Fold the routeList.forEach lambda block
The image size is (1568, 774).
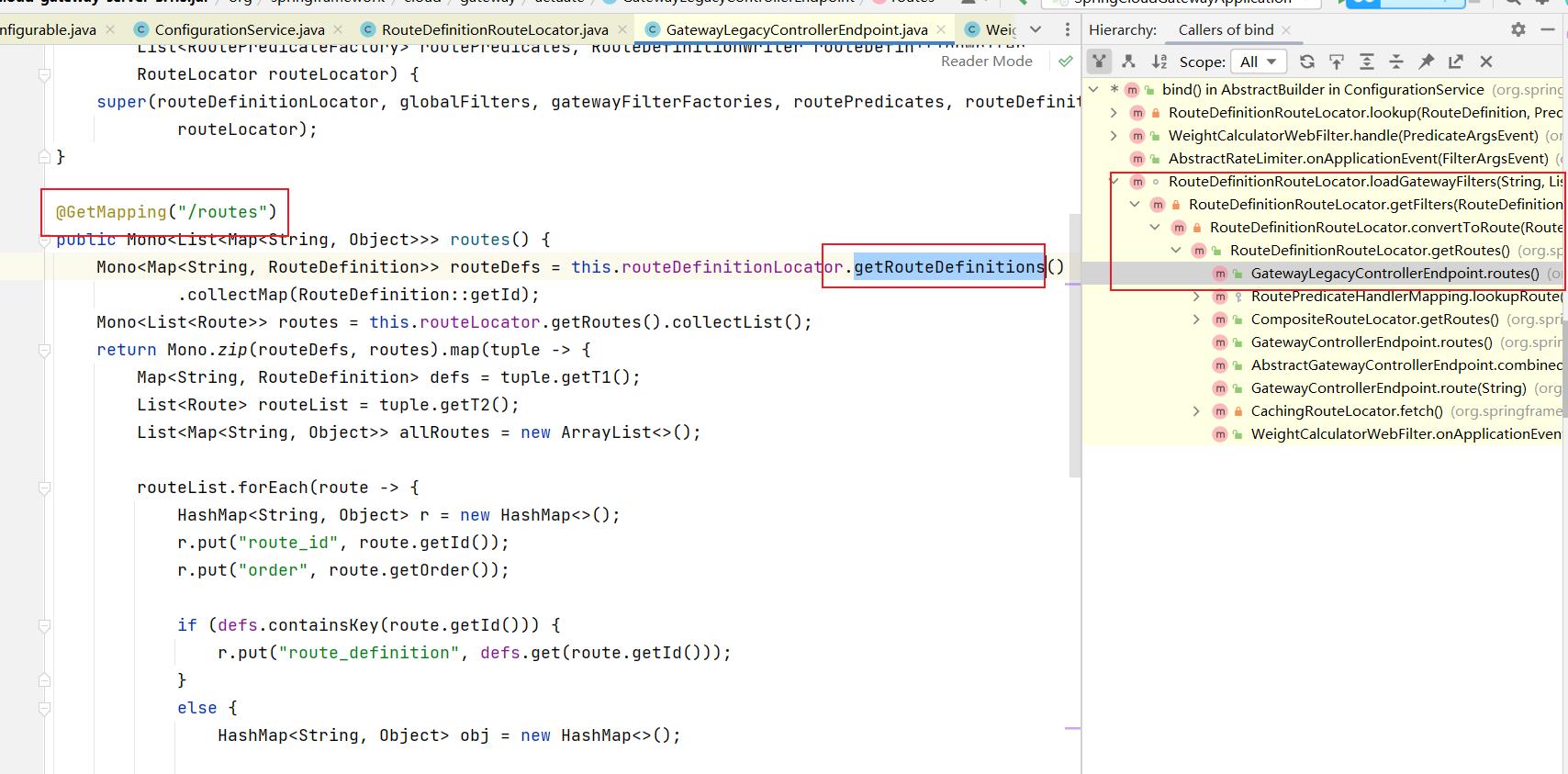(x=44, y=488)
